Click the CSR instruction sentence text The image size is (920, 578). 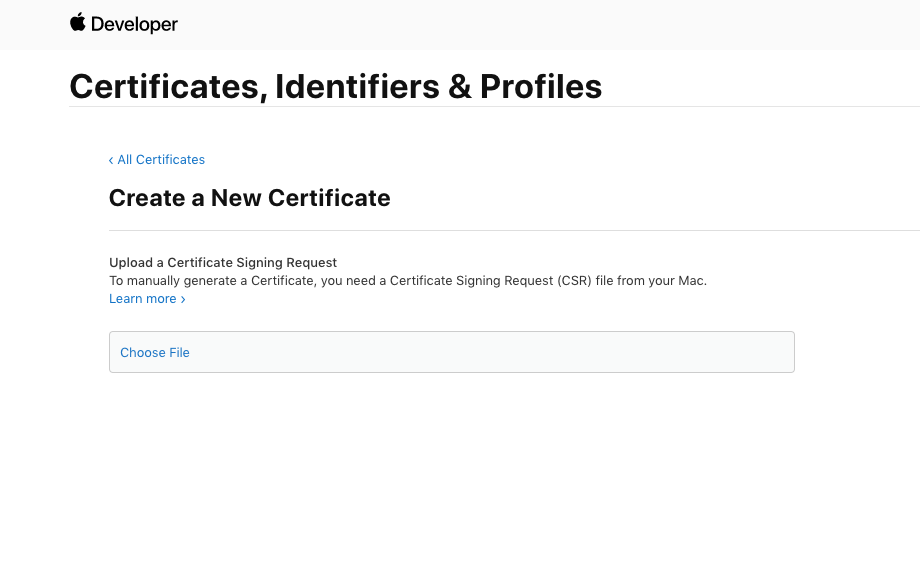[407, 281]
